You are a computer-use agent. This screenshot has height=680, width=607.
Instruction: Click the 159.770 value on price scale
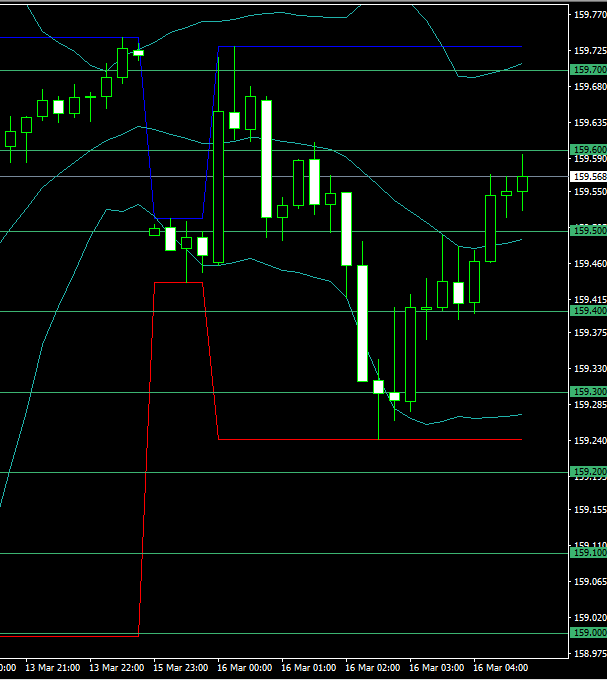pos(586,15)
